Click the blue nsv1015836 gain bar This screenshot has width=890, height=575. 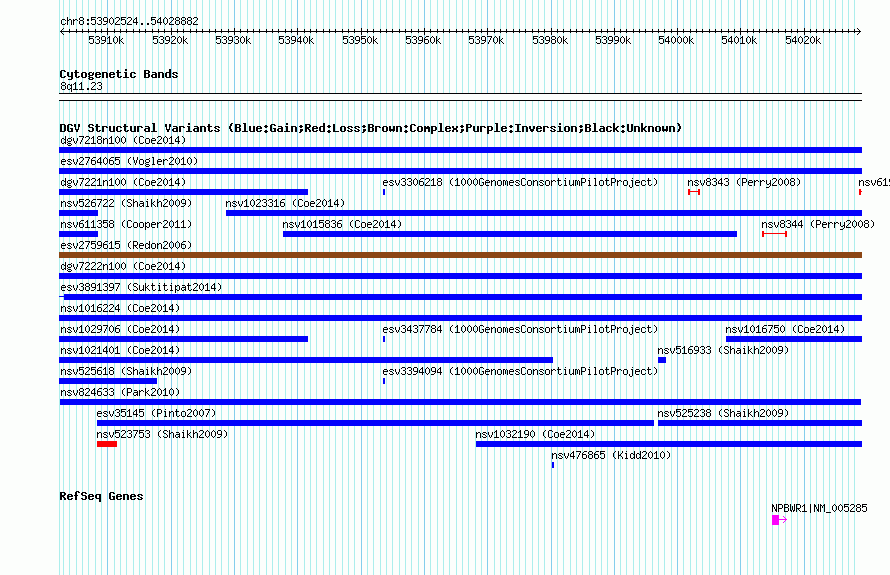(510, 234)
